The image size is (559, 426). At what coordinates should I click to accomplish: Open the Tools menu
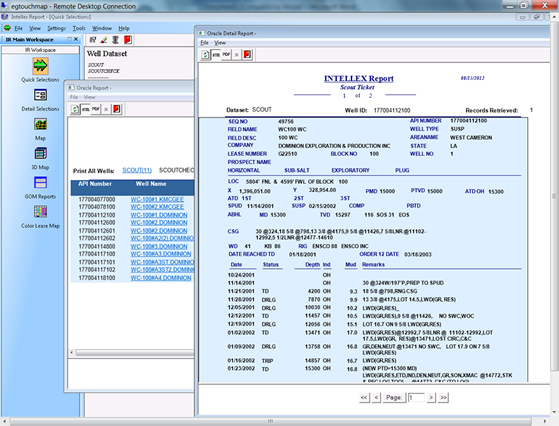(x=79, y=28)
